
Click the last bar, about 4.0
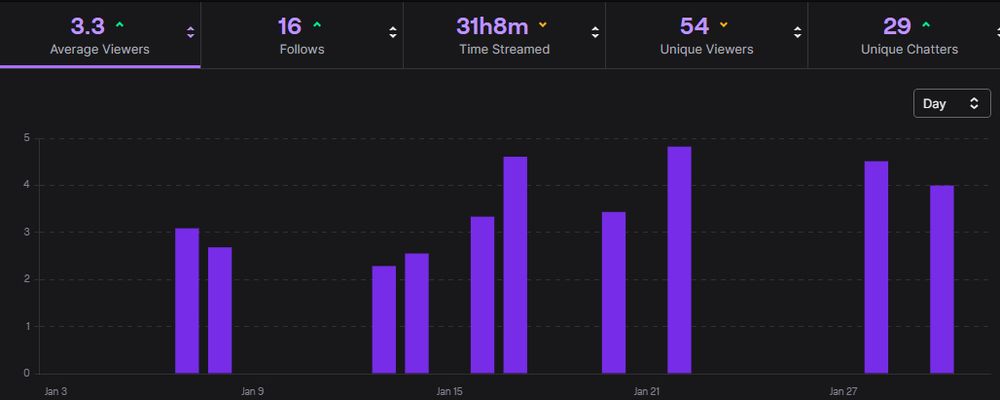pos(942,279)
